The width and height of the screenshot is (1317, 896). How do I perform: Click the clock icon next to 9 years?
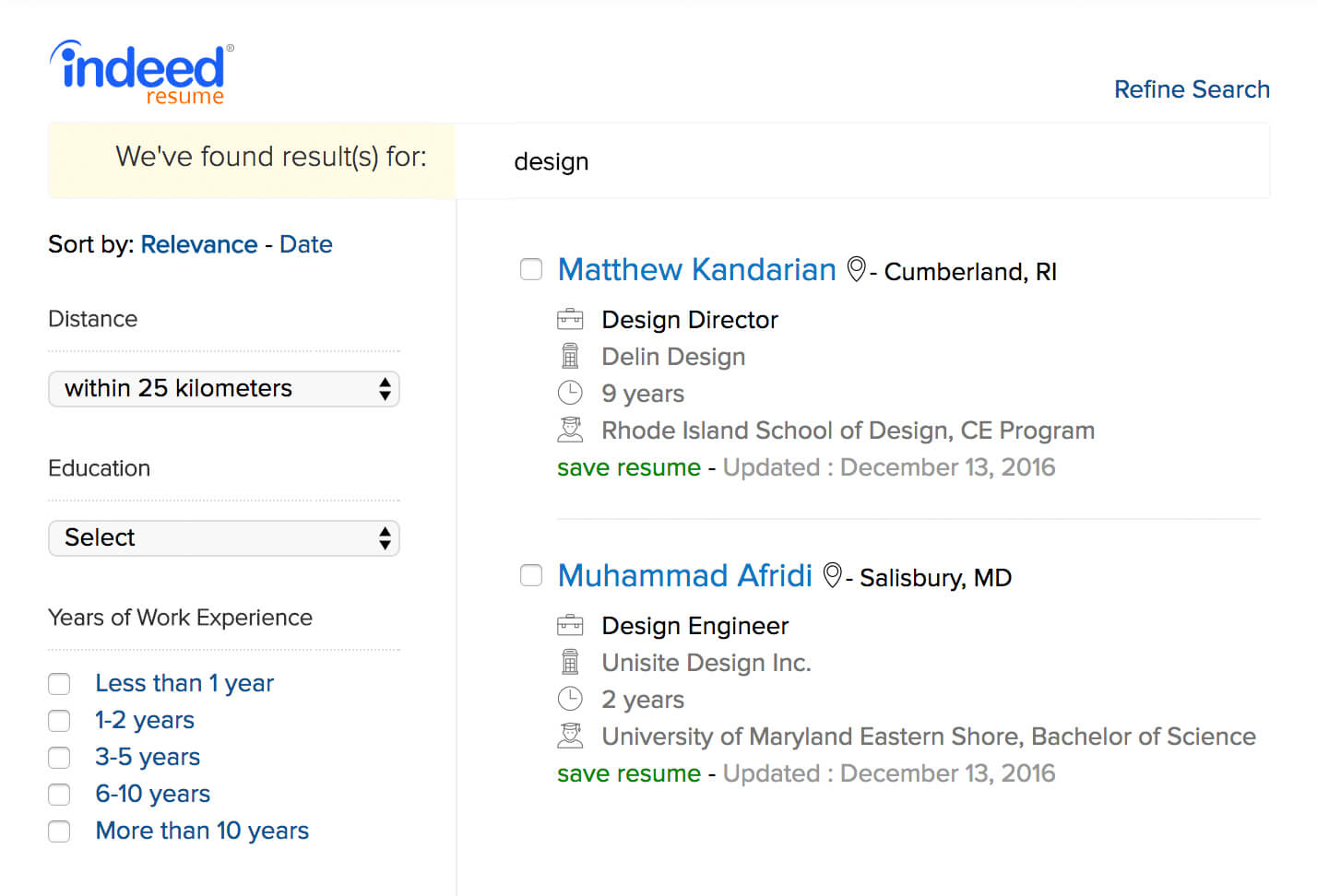pyautogui.click(x=570, y=394)
